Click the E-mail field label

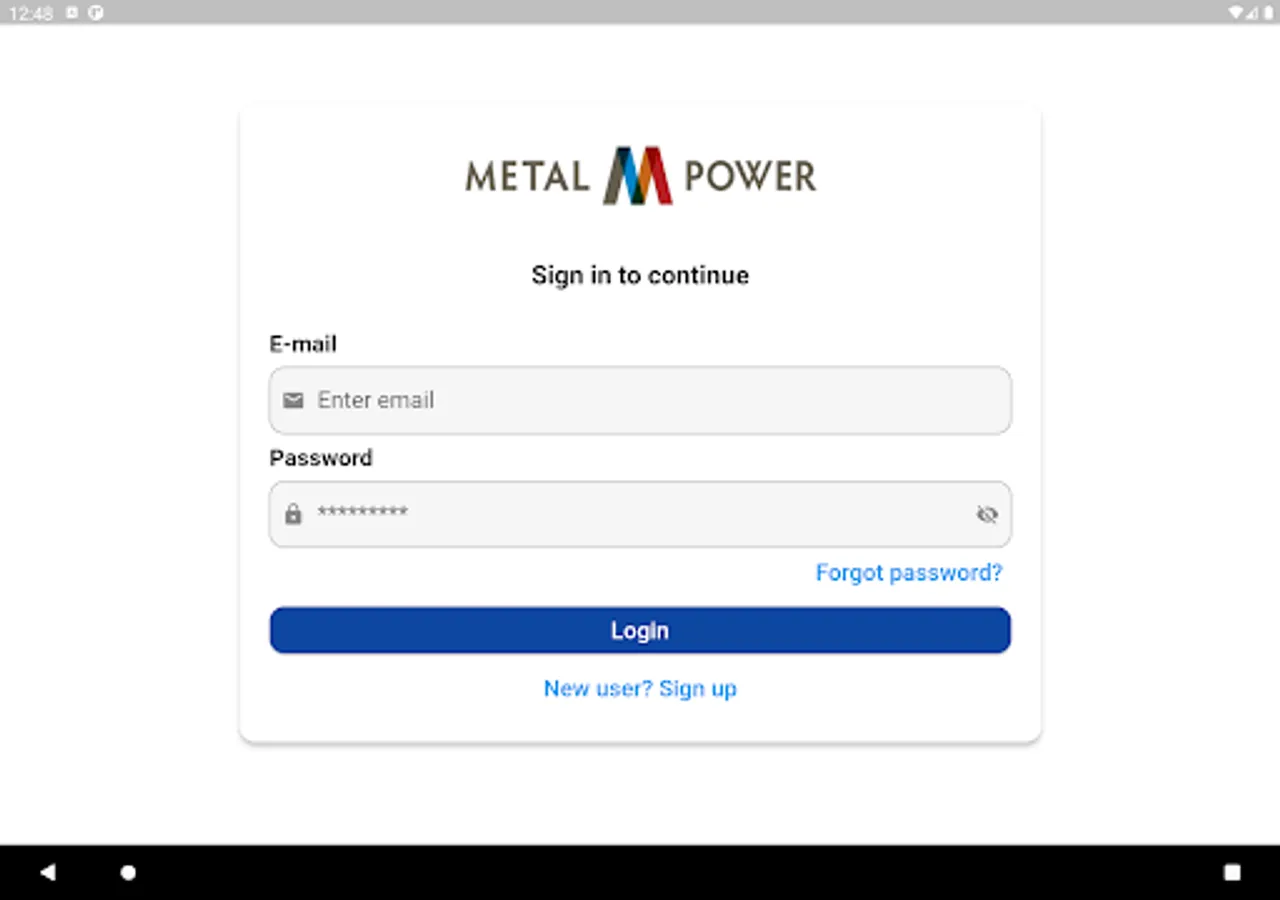[x=303, y=344]
